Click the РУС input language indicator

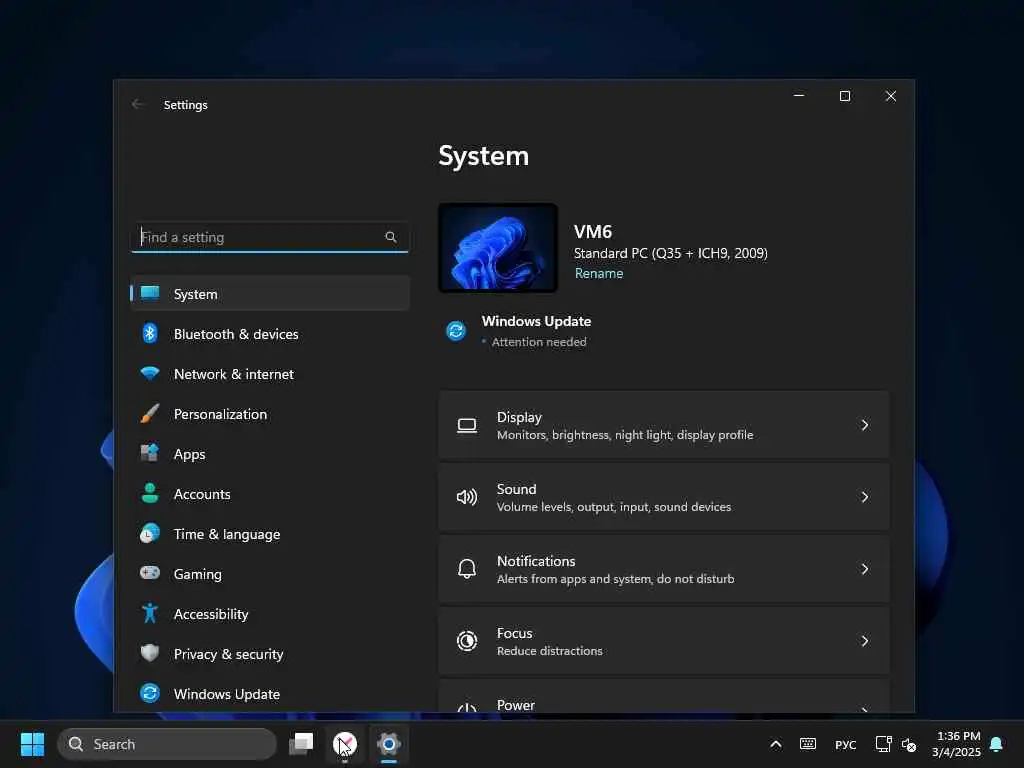[845, 744]
